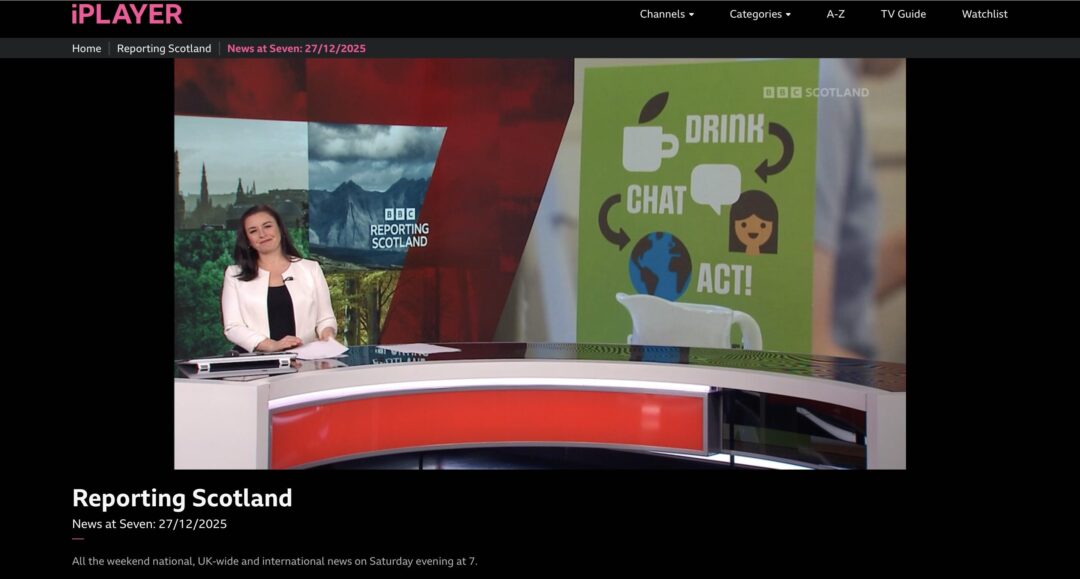This screenshot has height=579, width=1080.
Task: Select the Reporting Scotland breadcrumb link
Action: point(164,48)
